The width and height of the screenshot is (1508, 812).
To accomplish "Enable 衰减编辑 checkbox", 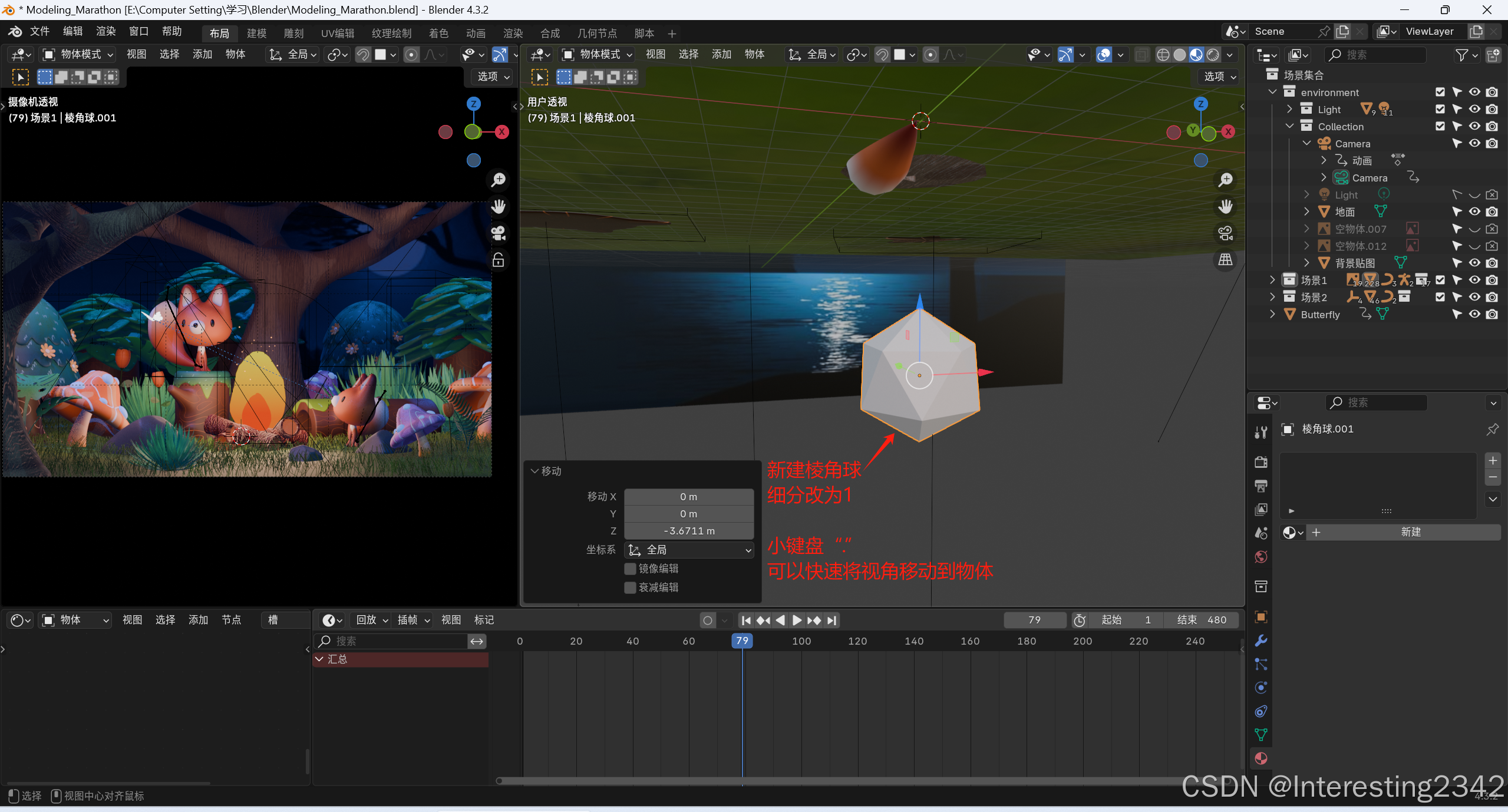I will click(x=630, y=587).
